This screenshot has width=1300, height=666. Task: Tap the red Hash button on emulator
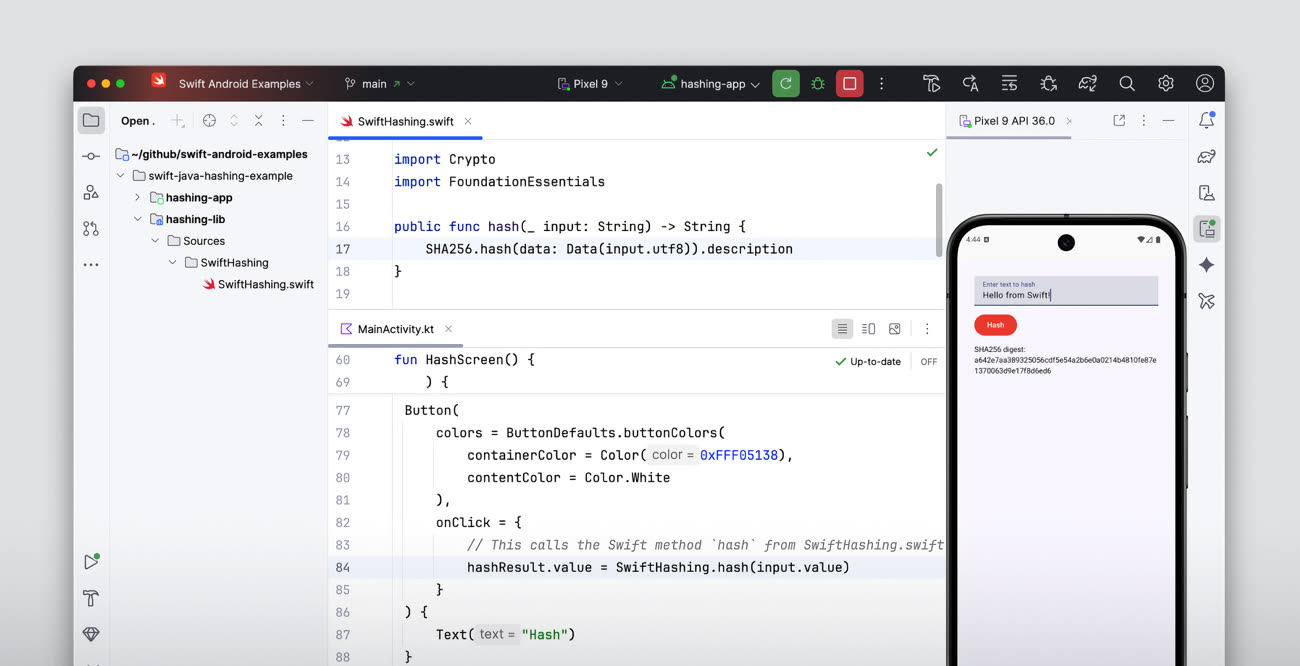[x=995, y=325]
